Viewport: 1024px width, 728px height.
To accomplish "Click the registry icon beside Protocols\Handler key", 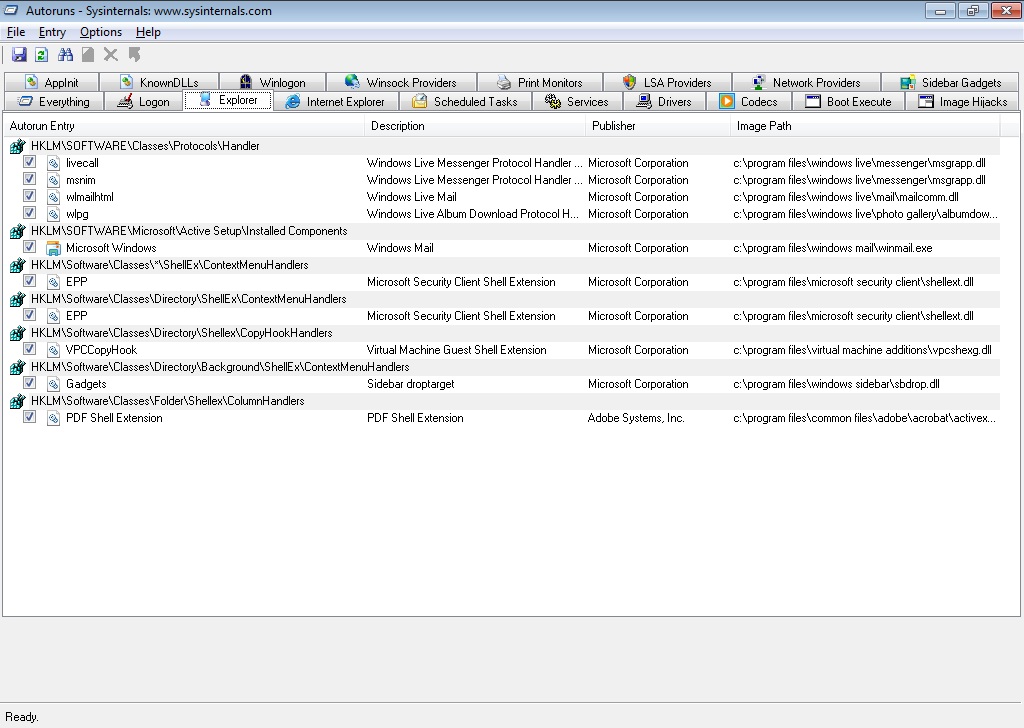I will pos(18,146).
